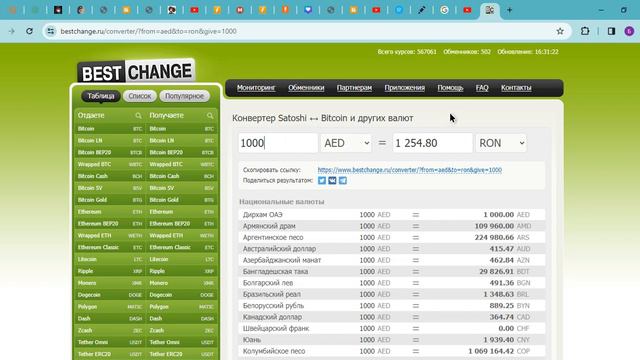
Task: Share result via VK icon
Action: click(x=332, y=180)
